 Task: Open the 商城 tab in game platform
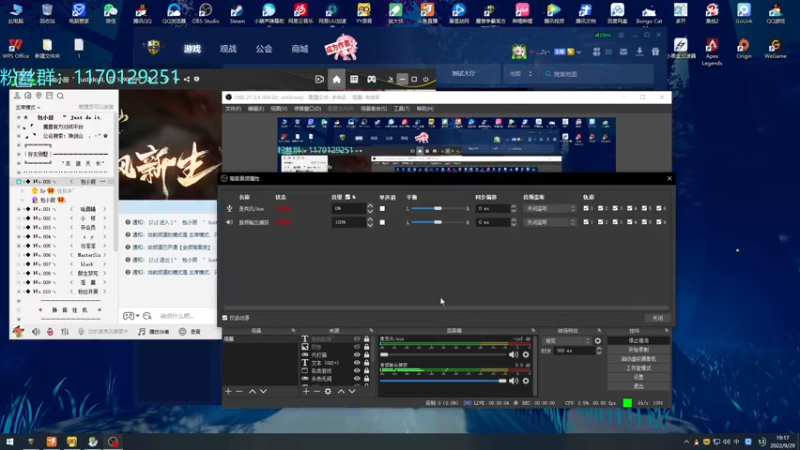click(299, 49)
